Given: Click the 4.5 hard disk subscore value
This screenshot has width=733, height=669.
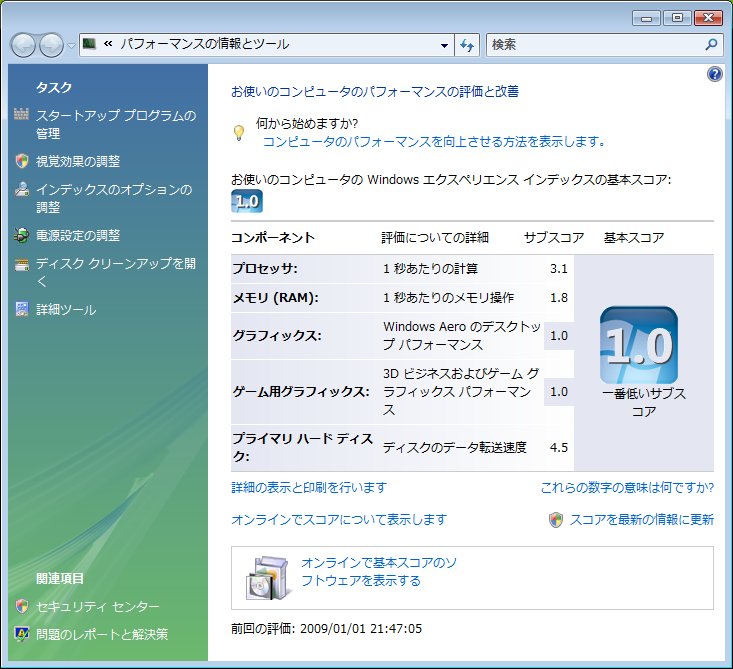Looking at the screenshot, I should pos(559,447).
